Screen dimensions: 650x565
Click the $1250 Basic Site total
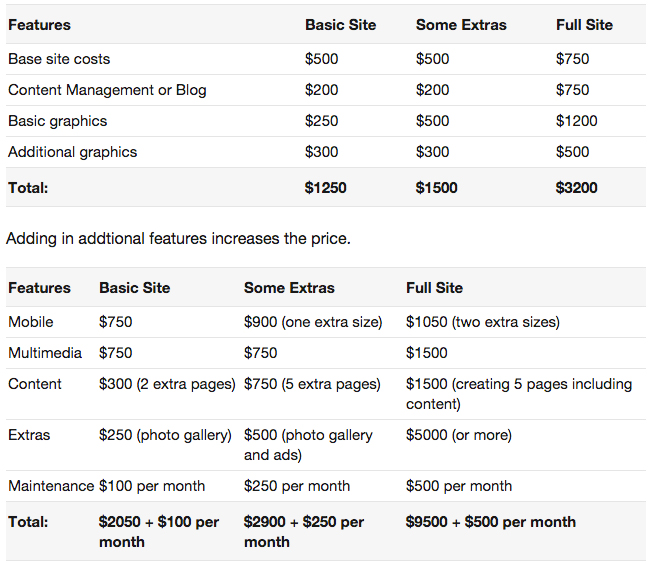[x=326, y=187]
